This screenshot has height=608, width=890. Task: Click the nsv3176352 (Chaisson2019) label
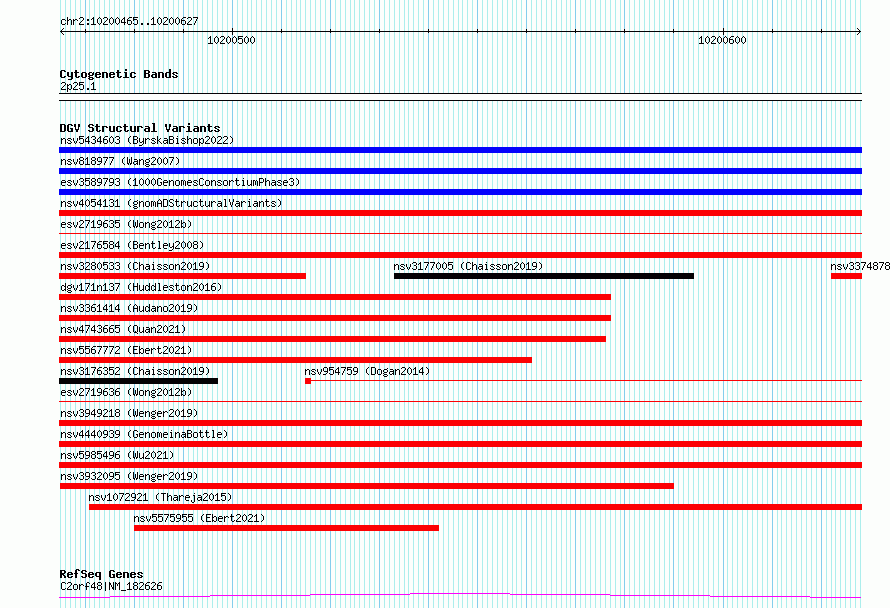click(x=135, y=371)
